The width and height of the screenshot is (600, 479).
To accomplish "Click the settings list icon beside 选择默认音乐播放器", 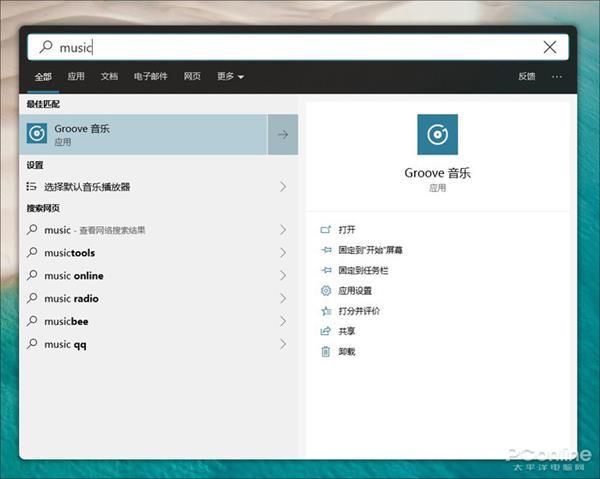I will 31,186.
